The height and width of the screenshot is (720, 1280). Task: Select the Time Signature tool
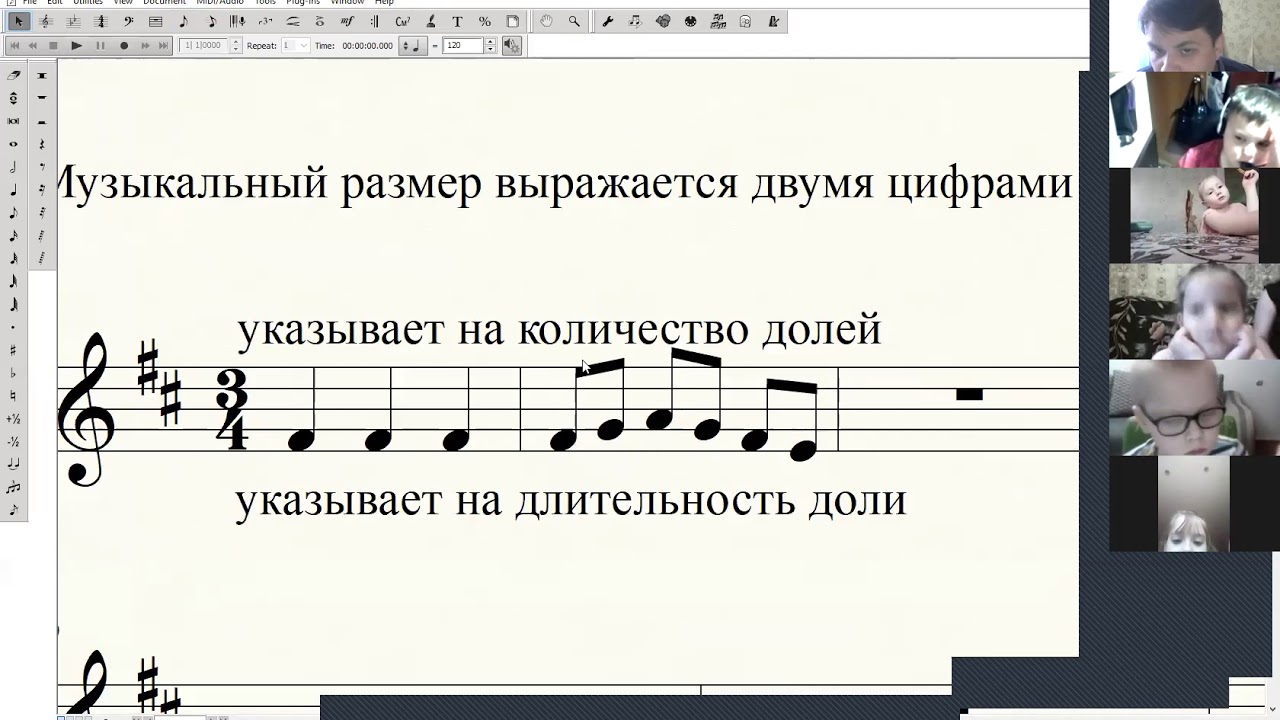(101, 21)
